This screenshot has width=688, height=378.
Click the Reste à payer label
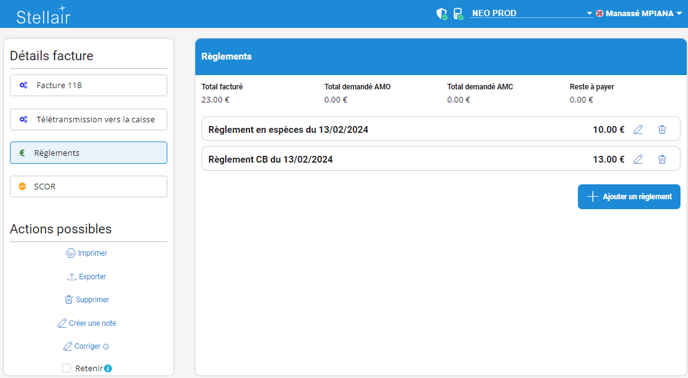coord(592,87)
